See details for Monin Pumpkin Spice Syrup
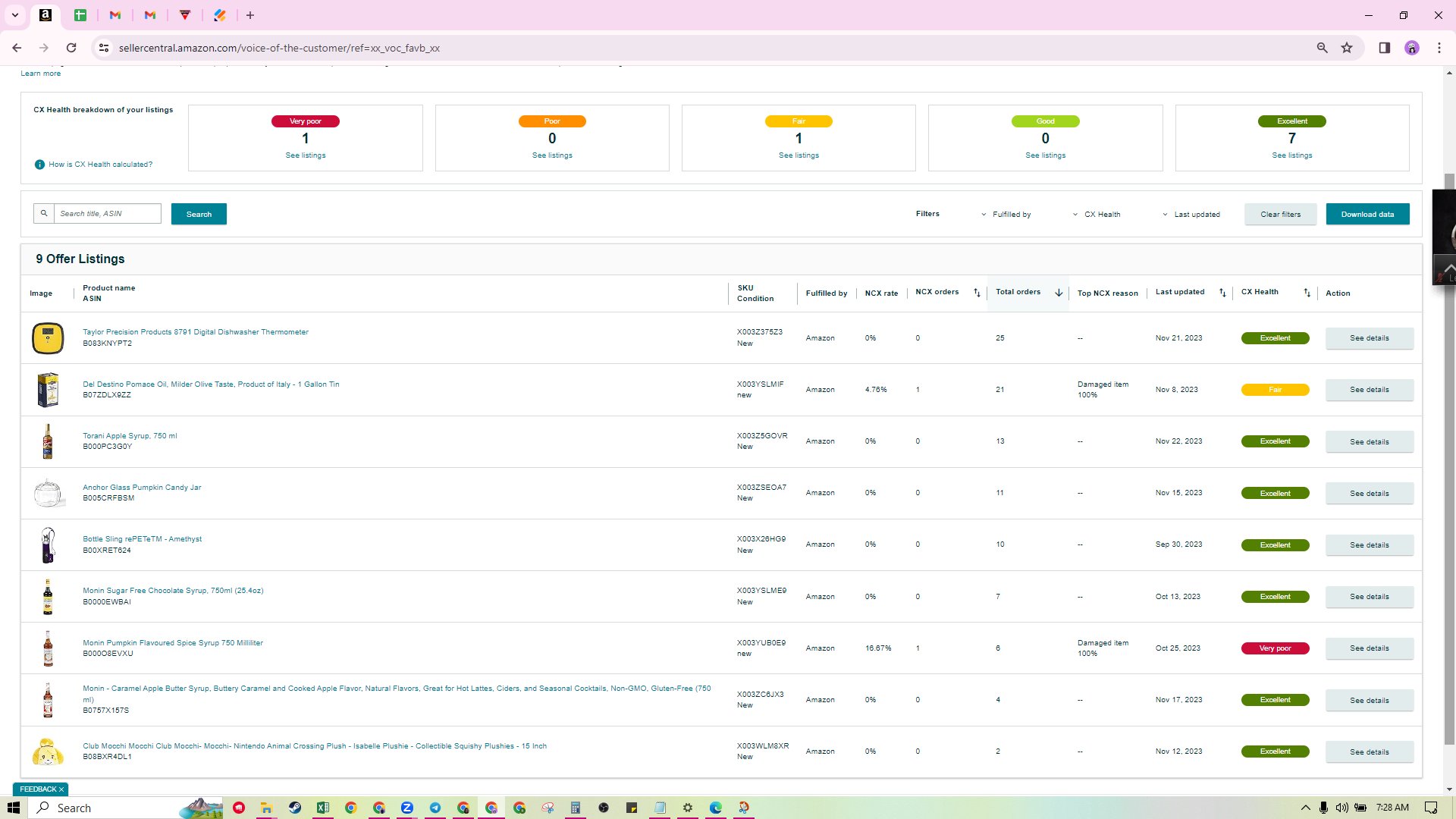Image resolution: width=1456 pixels, height=819 pixels. tap(1369, 648)
